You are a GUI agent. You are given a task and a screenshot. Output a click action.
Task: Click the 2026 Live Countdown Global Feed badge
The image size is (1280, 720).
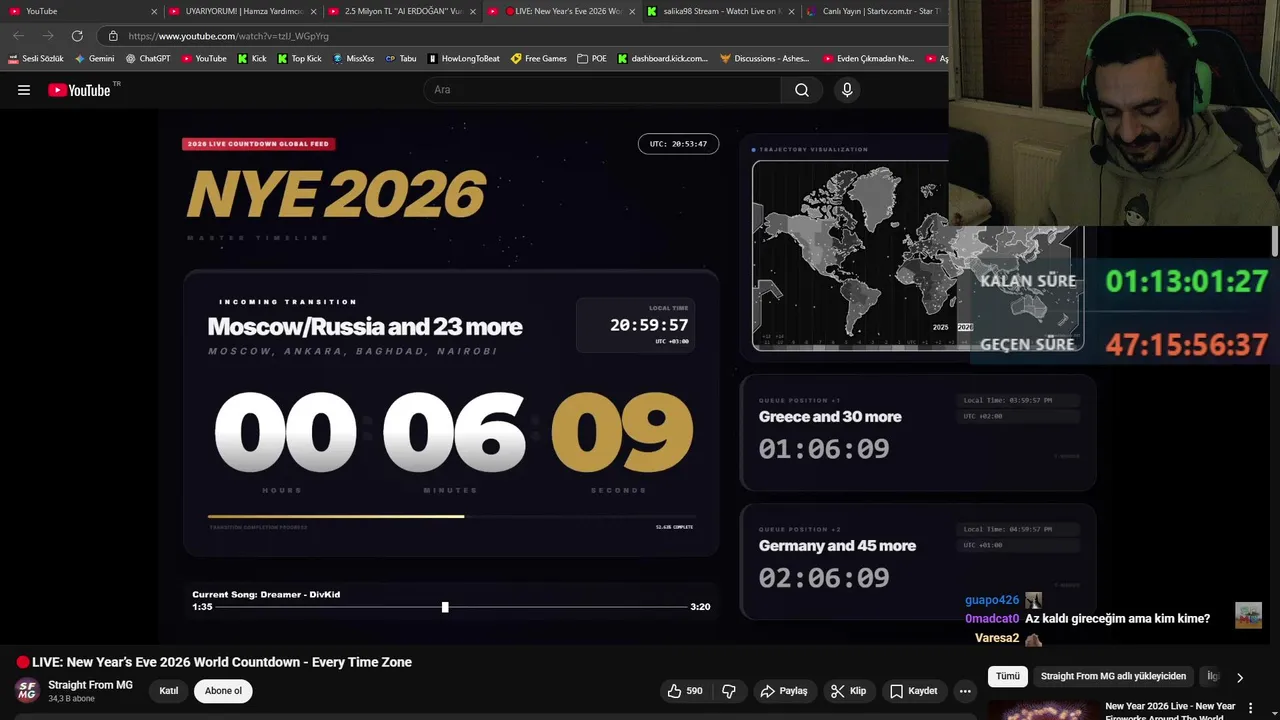coord(258,144)
